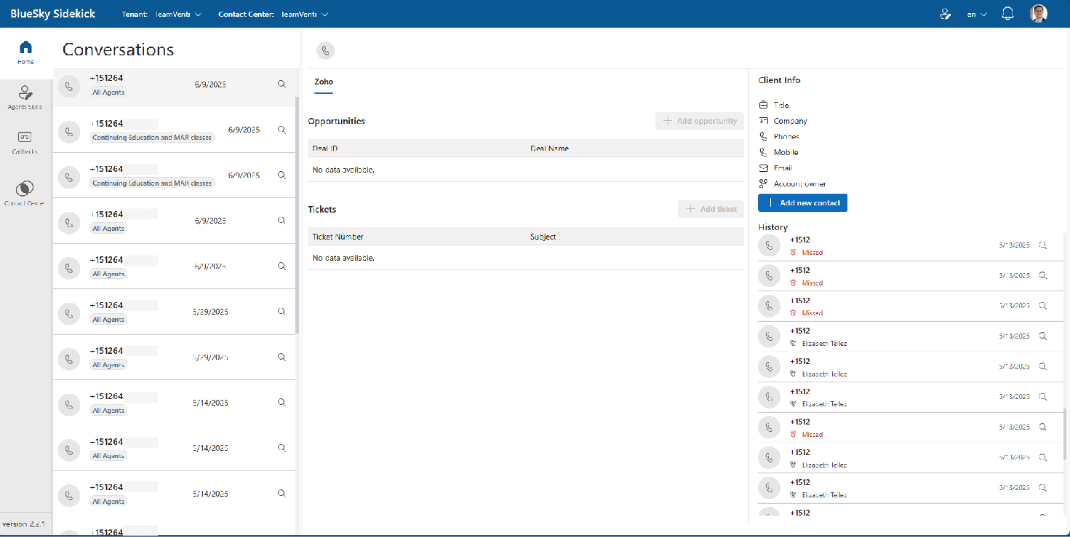Click phone avatar of the highlighted conversation
This screenshot has height=537, width=1070.
point(68,87)
